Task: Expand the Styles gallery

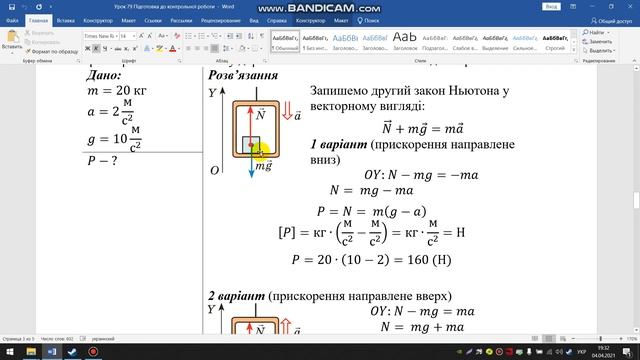Action: [x=574, y=50]
